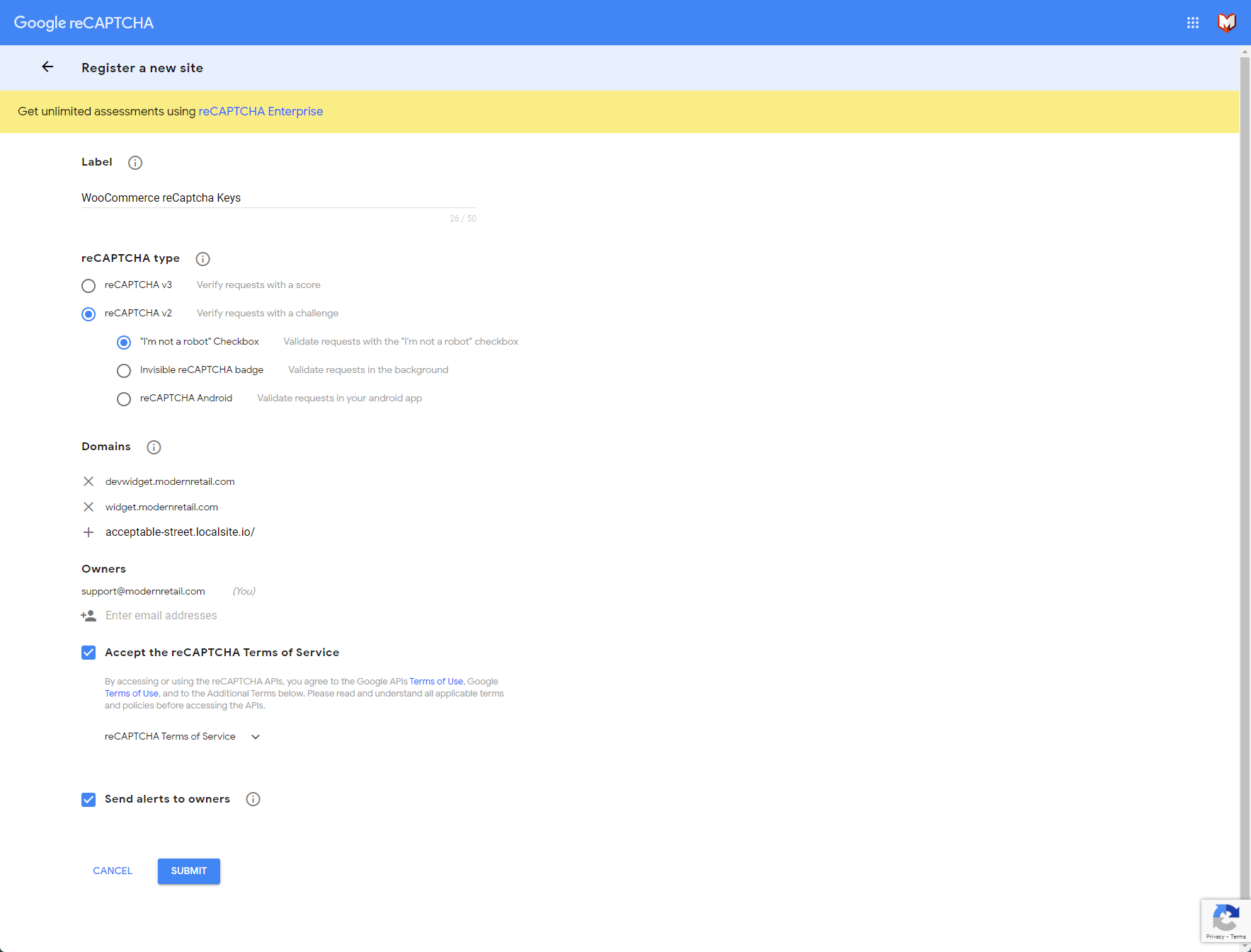This screenshot has height=952, width=1251.
Task: Show info about the Label field
Action: pos(135,163)
